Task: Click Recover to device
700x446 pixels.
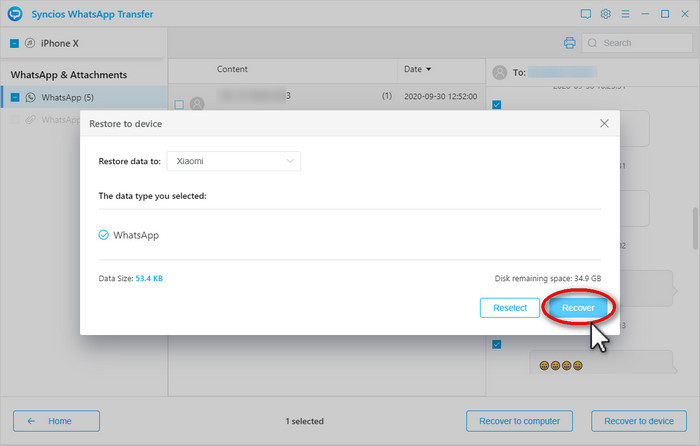Action: (639, 421)
